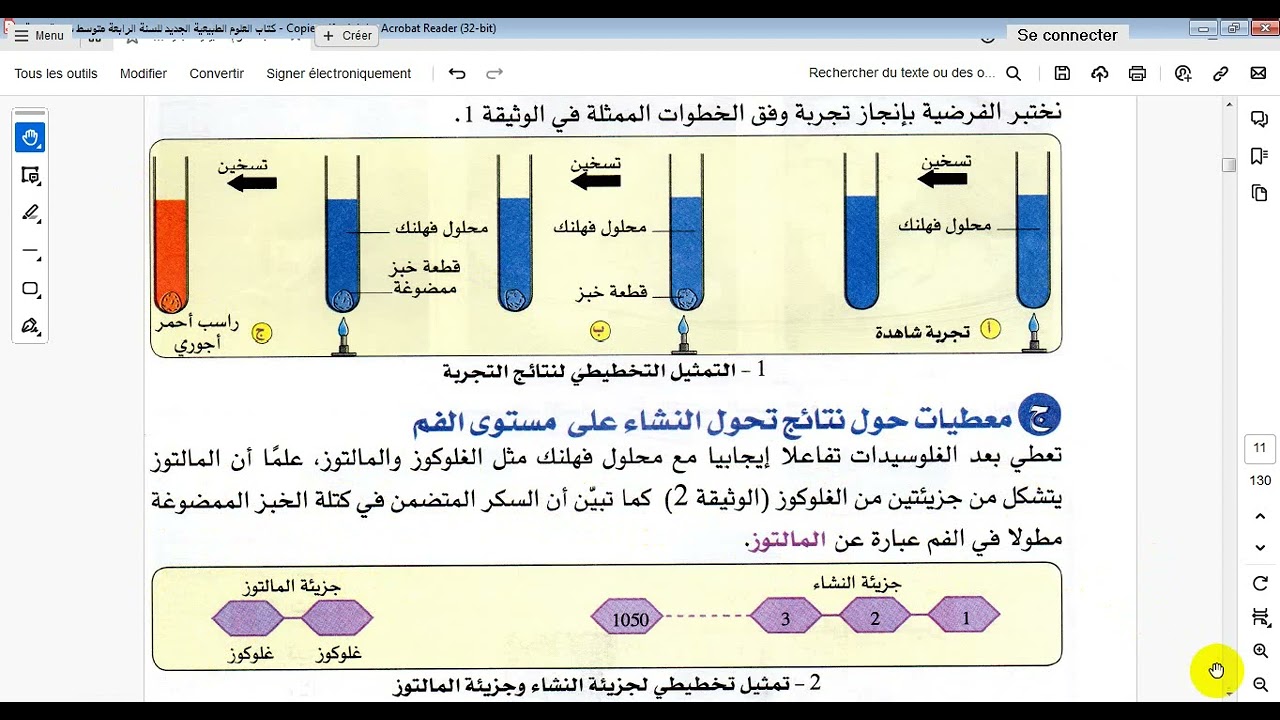This screenshot has height=720, width=1280.
Task: Click the send by email envelope icon
Action: pos(1258,74)
